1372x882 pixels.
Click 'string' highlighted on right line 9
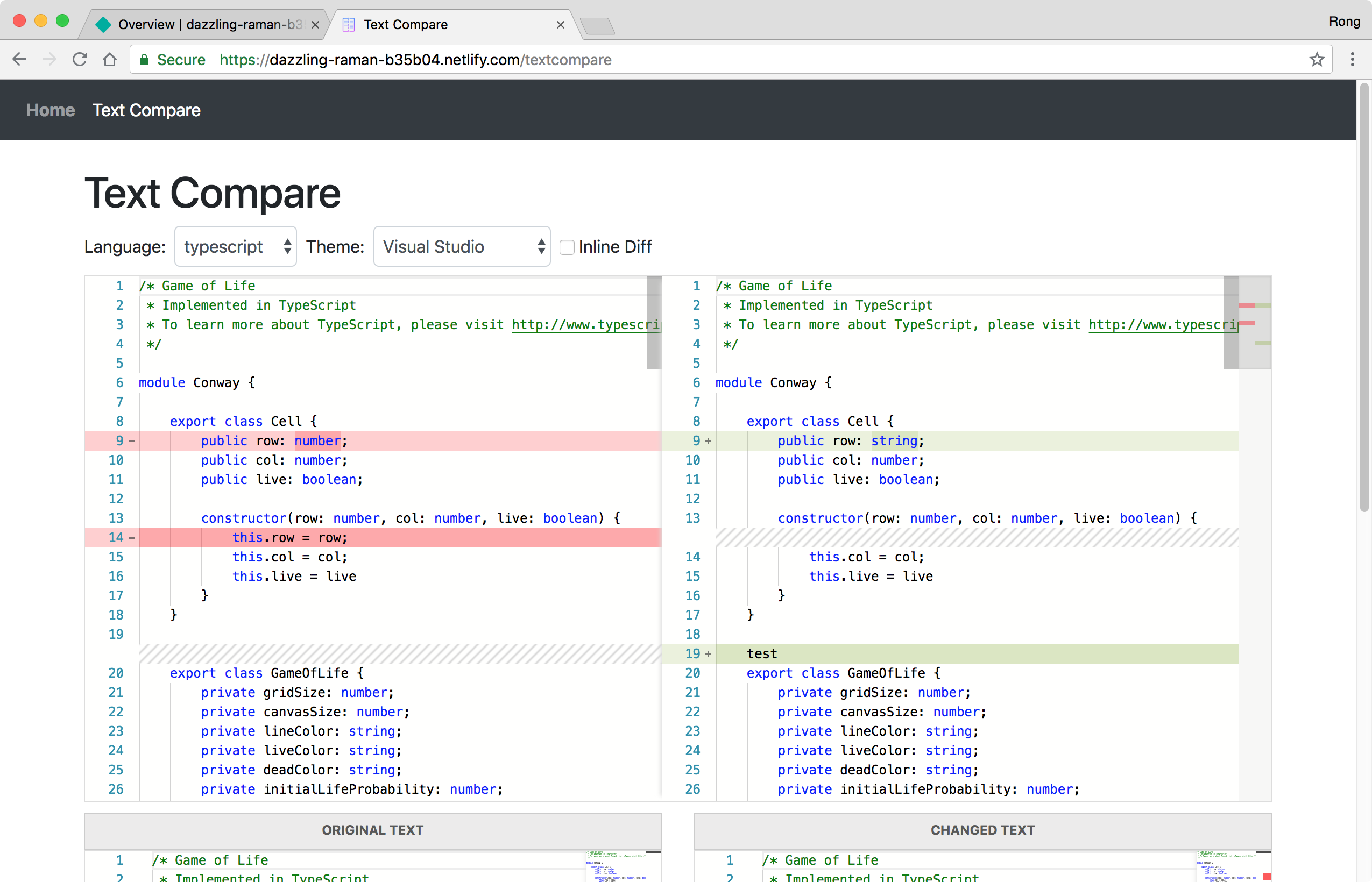(894, 441)
